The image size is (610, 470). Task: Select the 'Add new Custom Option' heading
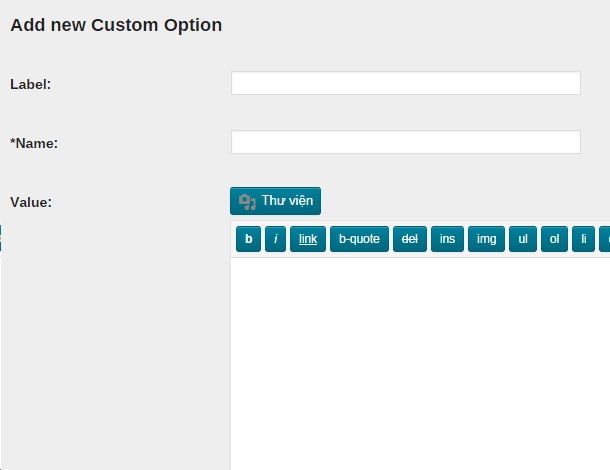[116, 25]
